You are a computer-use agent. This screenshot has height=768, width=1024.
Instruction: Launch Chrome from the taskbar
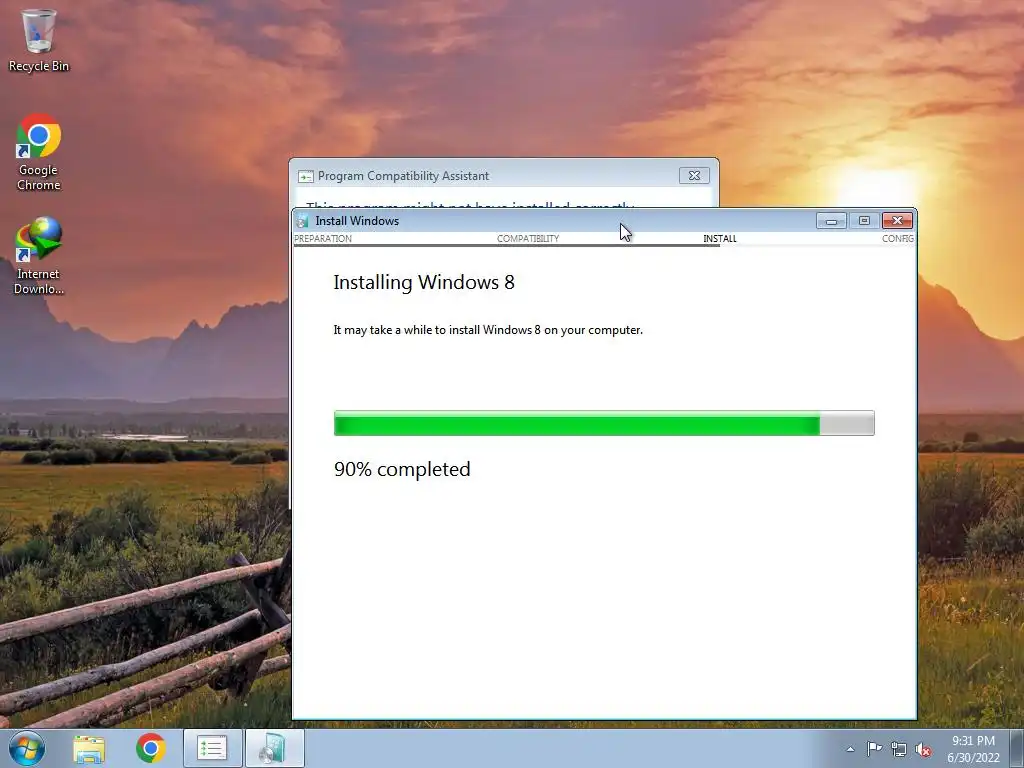pyautogui.click(x=150, y=748)
